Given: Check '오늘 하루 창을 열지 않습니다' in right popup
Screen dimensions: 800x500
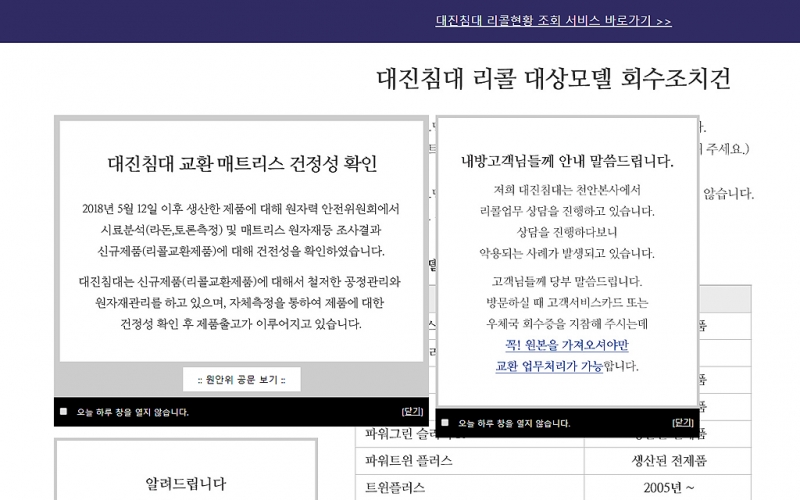Looking at the screenshot, I should point(446,423).
